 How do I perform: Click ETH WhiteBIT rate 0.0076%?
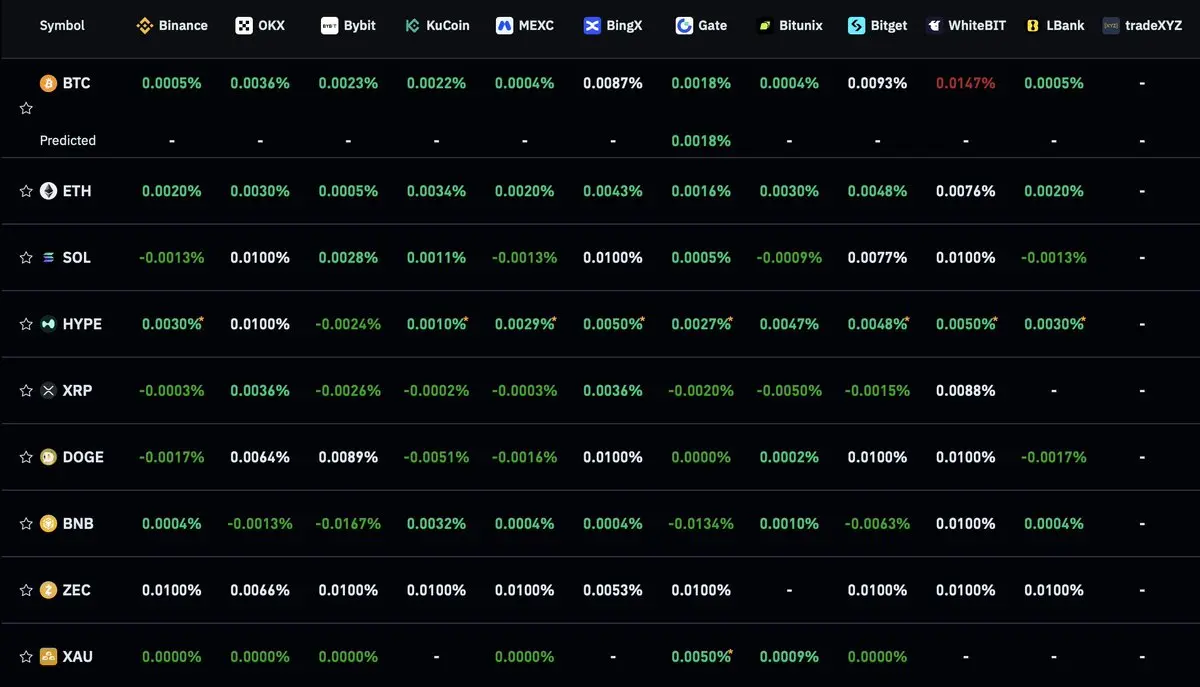[966, 190]
